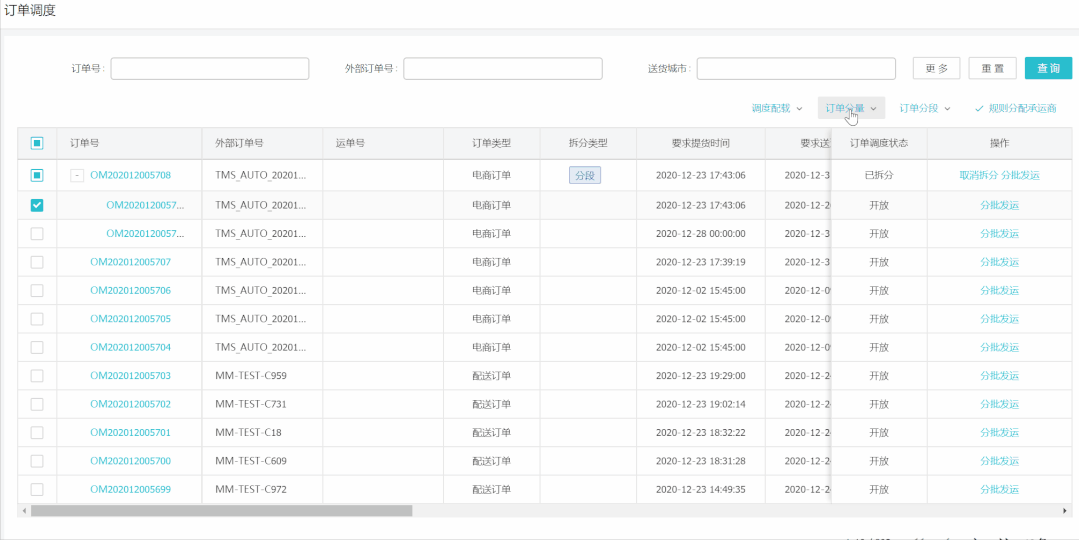Click the 分段 split type tag
The height and width of the screenshot is (540, 1079).
pyautogui.click(x=586, y=175)
